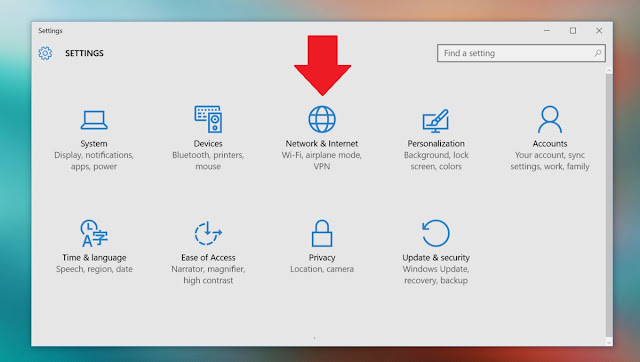Click 'Display, notifications, apps, power' description
The width and height of the screenshot is (640, 362).
[x=94, y=161]
